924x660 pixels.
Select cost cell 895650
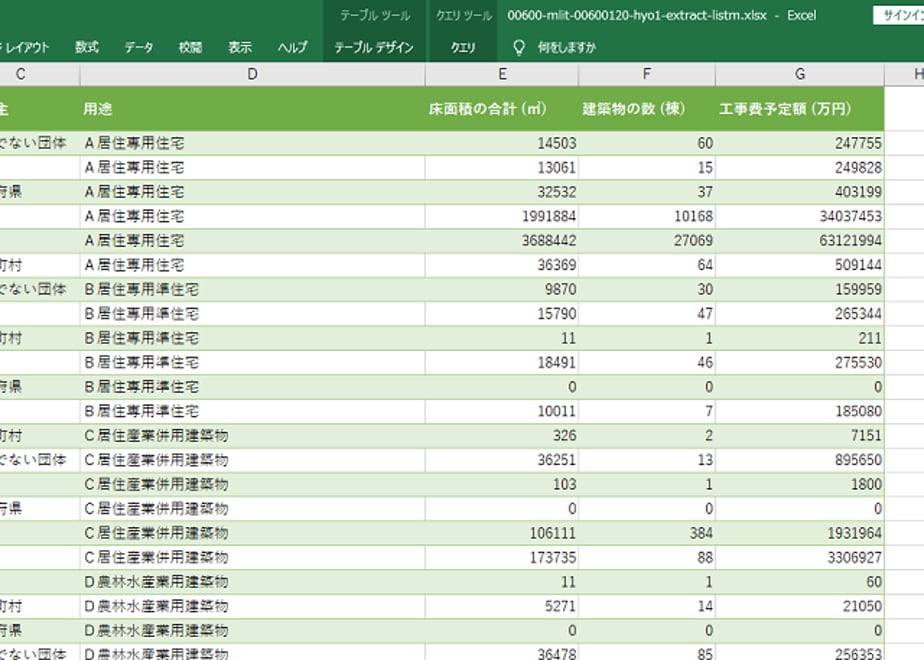[x=800, y=460]
